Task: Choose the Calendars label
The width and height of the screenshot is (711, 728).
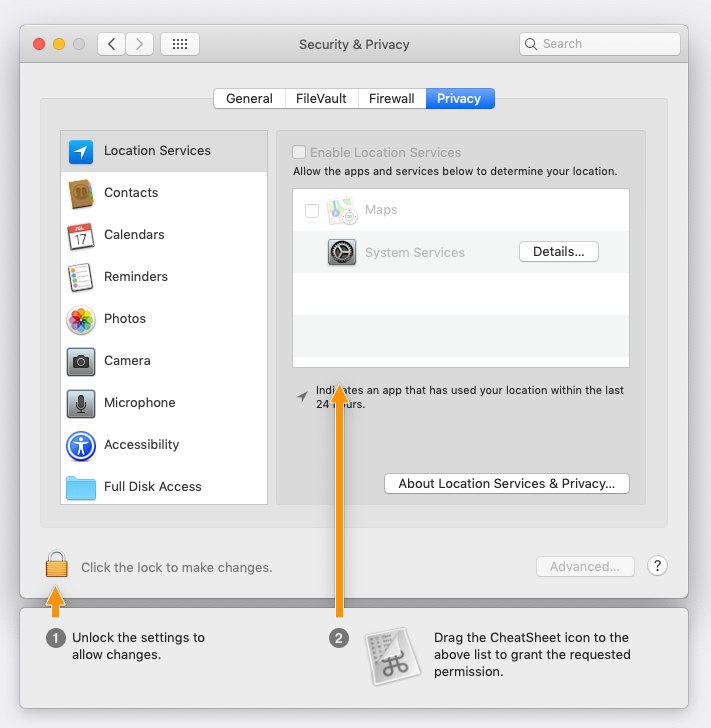Action: (x=134, y=234)
